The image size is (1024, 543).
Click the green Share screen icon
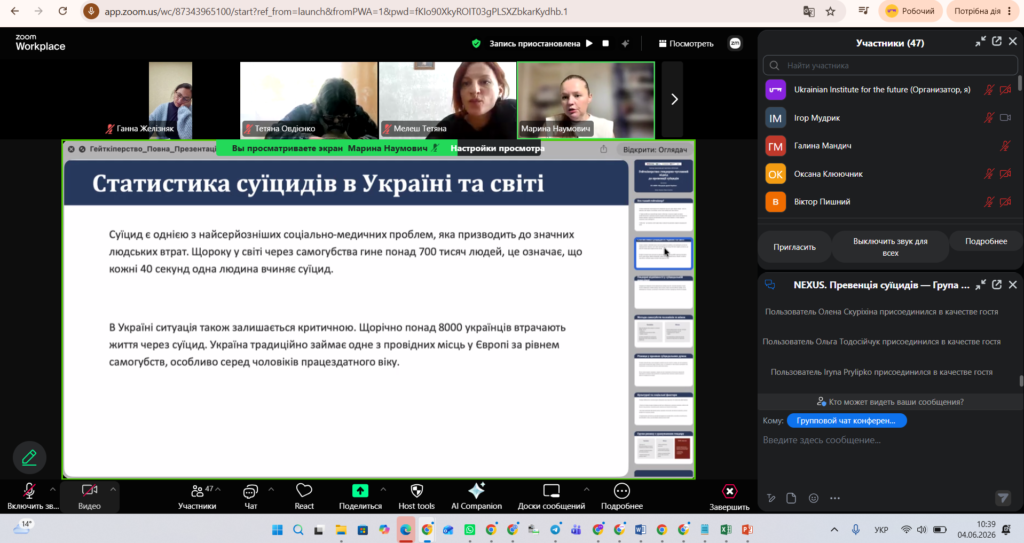tap(360, 491)
